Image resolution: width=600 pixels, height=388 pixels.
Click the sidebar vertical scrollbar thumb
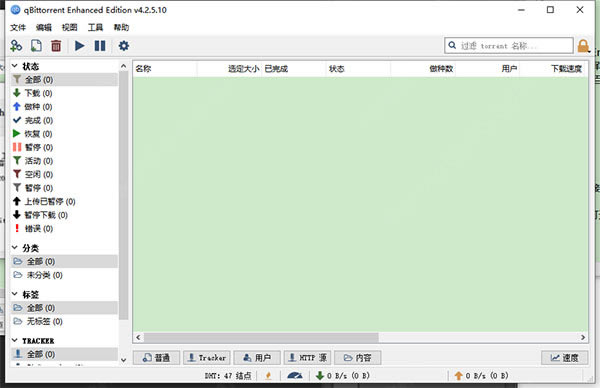(123, 195)
